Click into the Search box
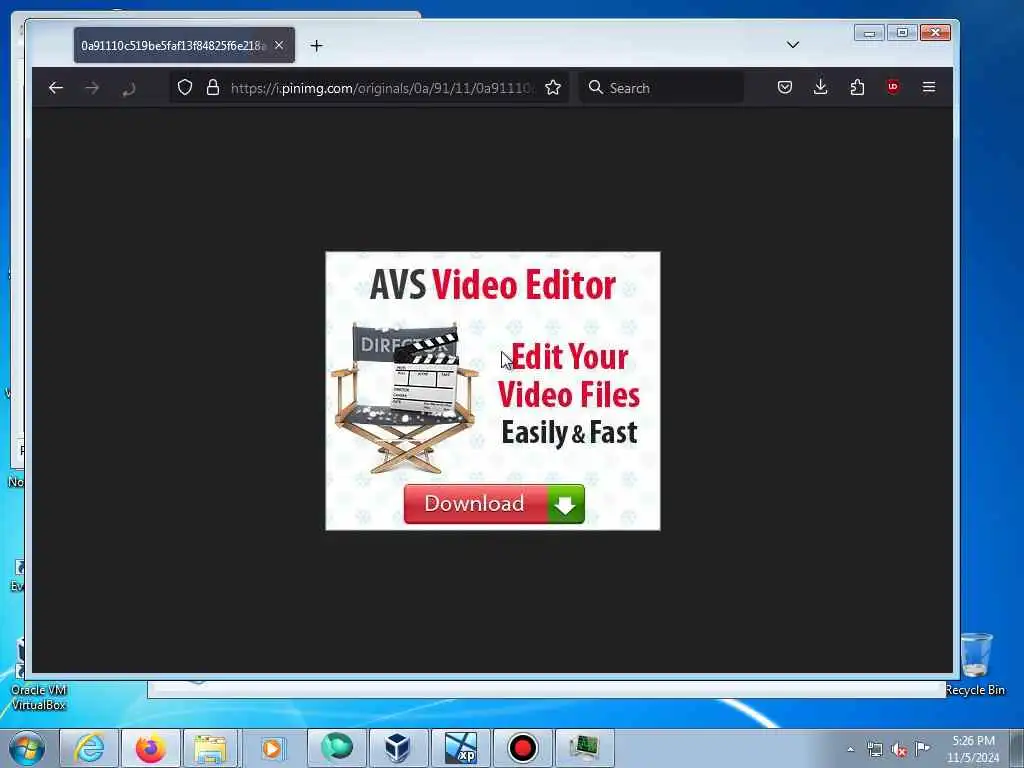The image size is (1024, 768). [661, 88]
